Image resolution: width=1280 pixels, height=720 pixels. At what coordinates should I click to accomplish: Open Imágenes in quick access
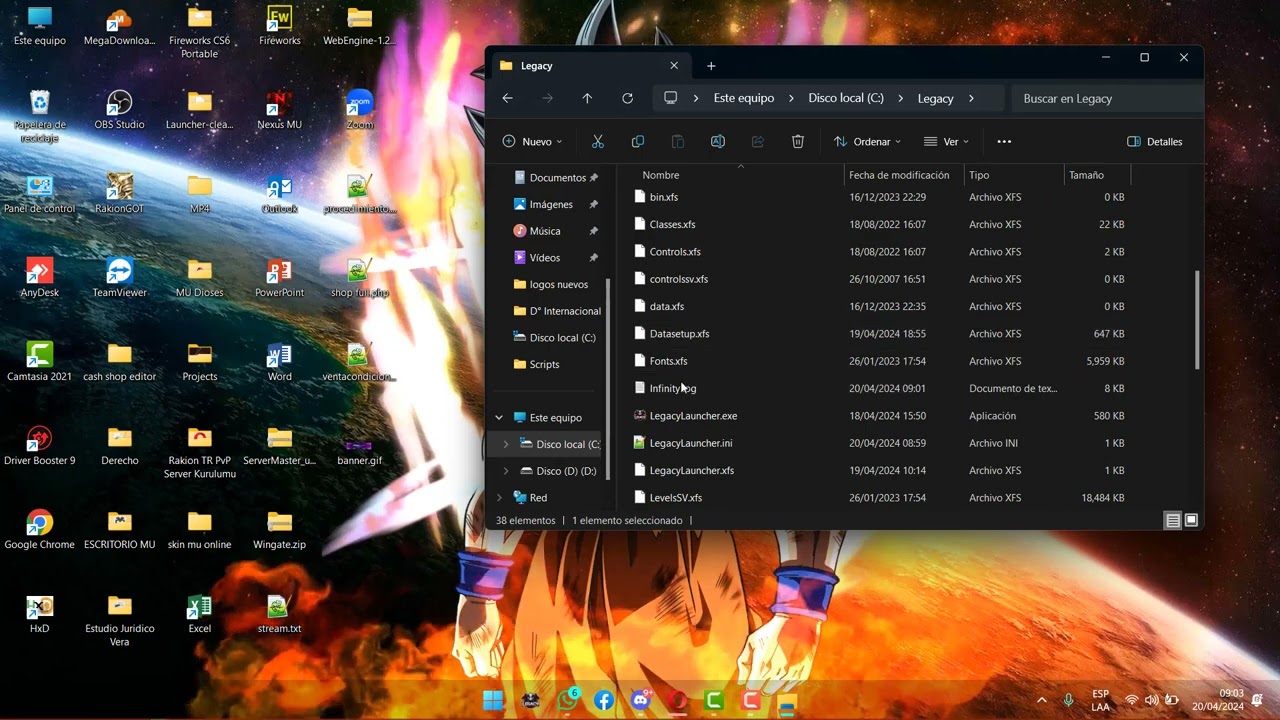pyautogui.click(x=556, y=204)
